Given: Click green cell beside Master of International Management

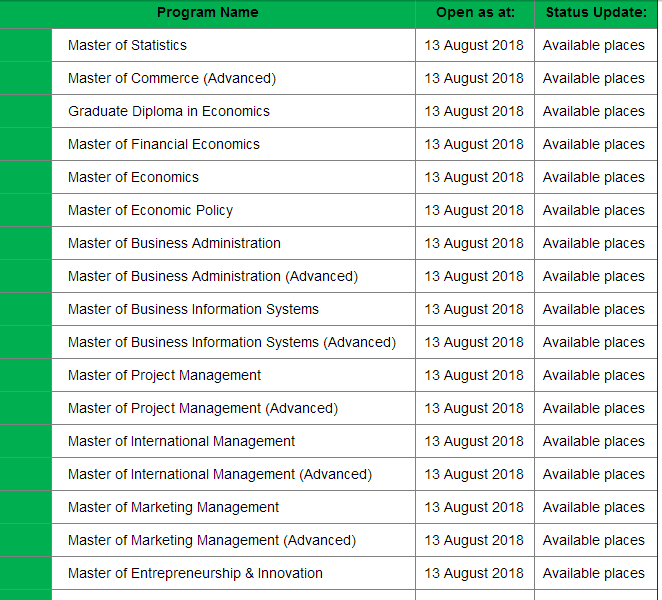Looking at the screenshot, I should [x=25, y=441].
